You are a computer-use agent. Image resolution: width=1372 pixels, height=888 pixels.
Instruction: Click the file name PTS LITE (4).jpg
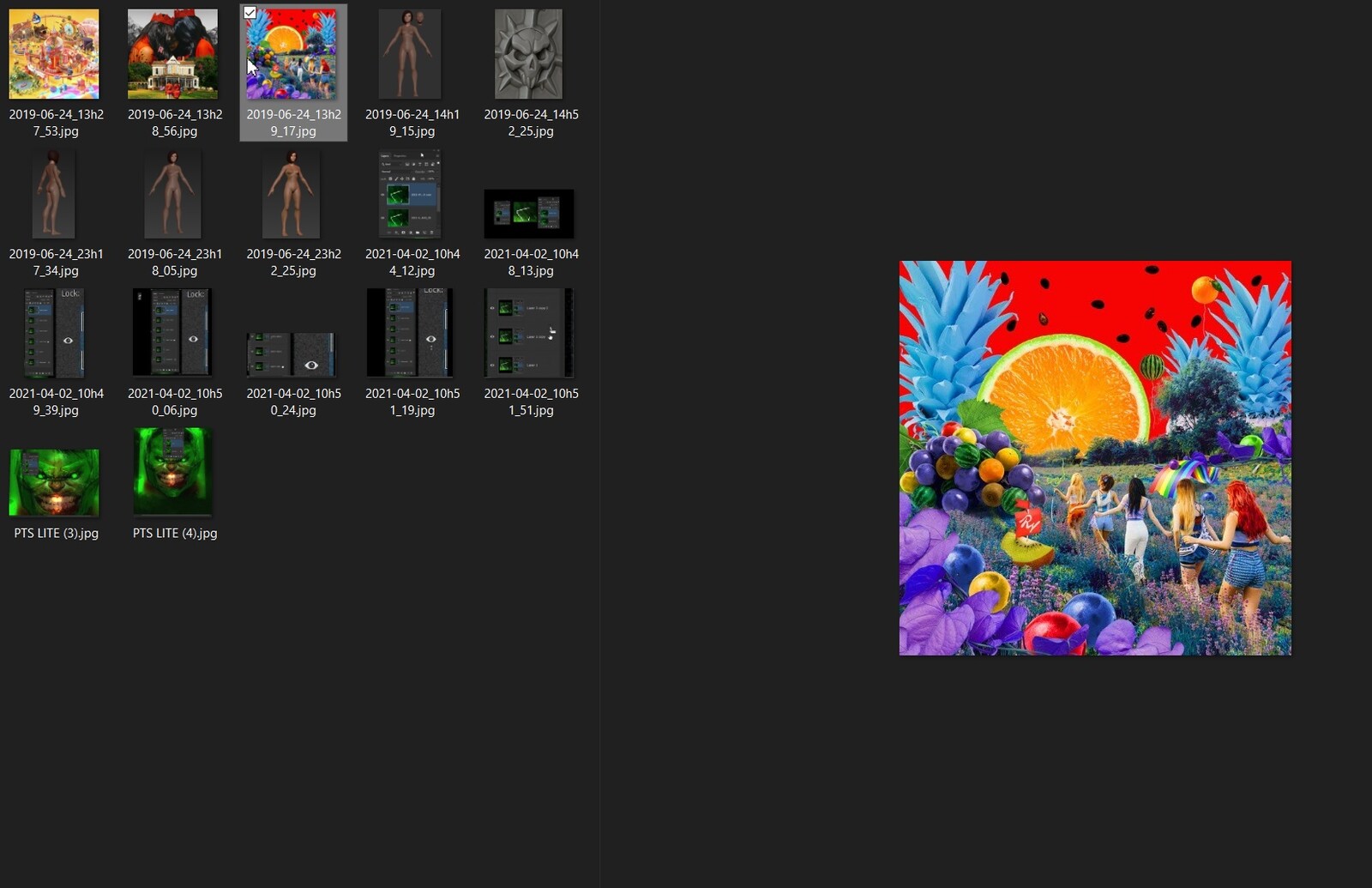(x=175, y=534)
